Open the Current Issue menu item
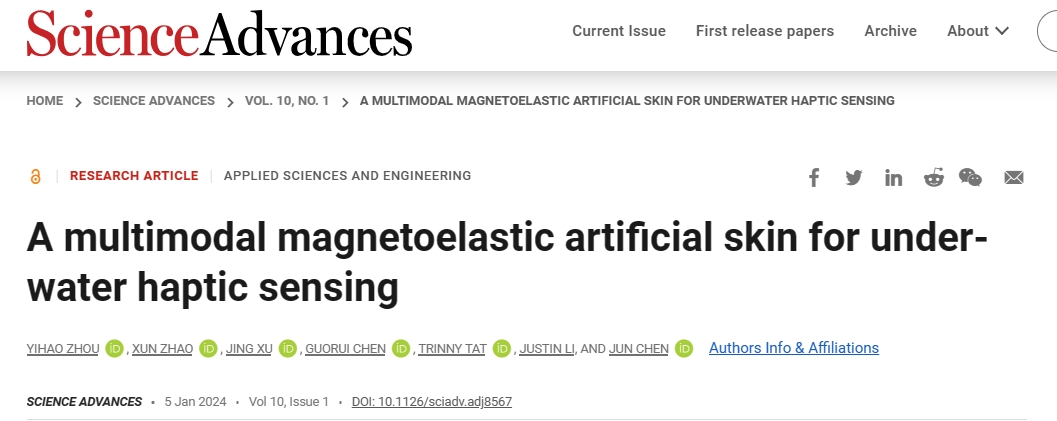 619,31
